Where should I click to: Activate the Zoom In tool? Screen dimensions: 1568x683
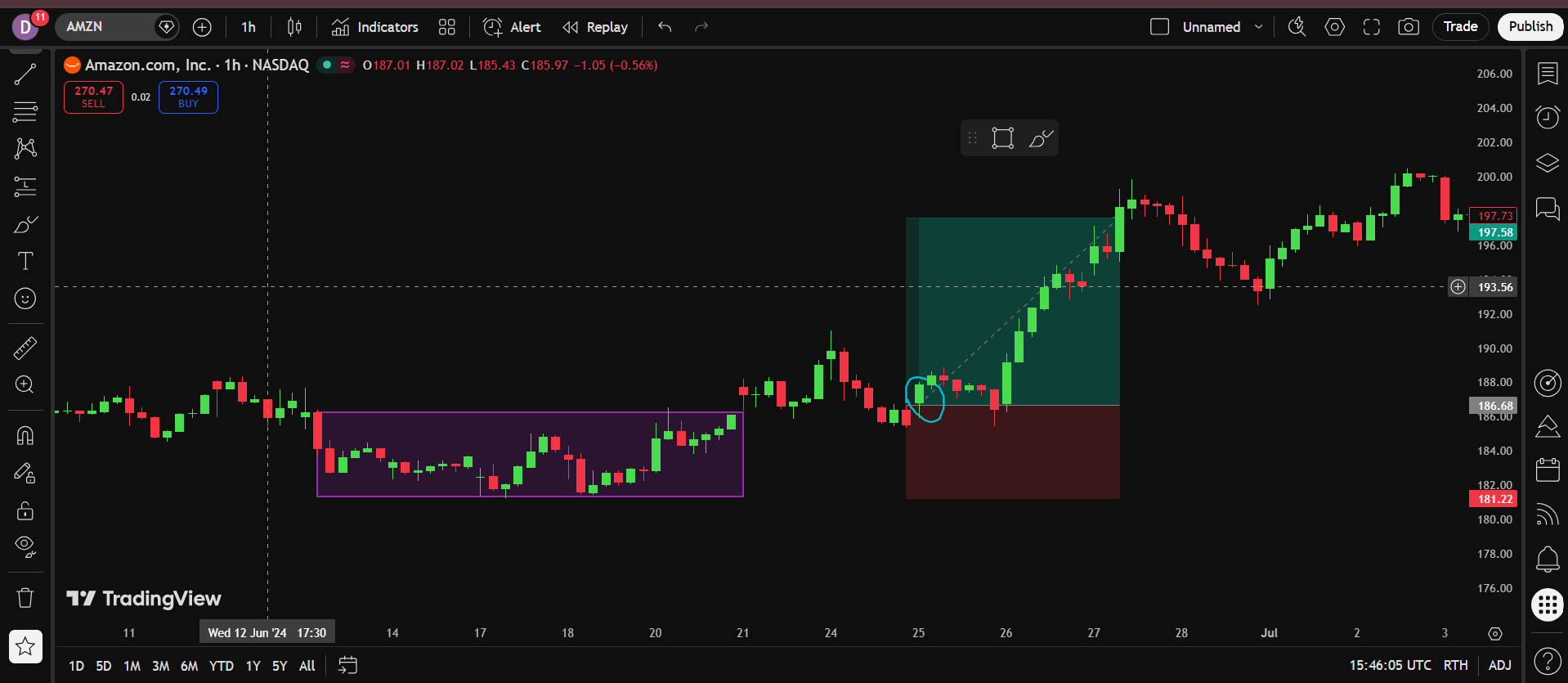coord(25,384)
